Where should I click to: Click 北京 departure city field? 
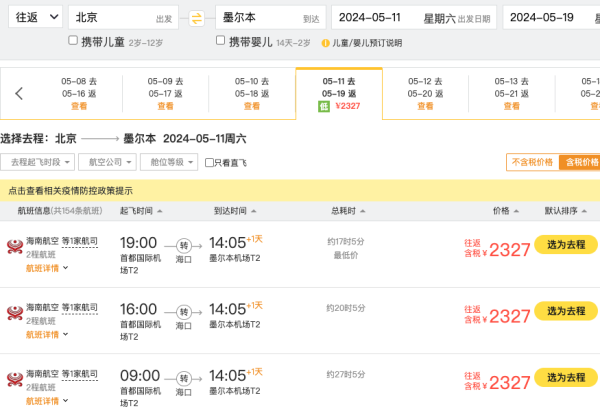[123, 17]
